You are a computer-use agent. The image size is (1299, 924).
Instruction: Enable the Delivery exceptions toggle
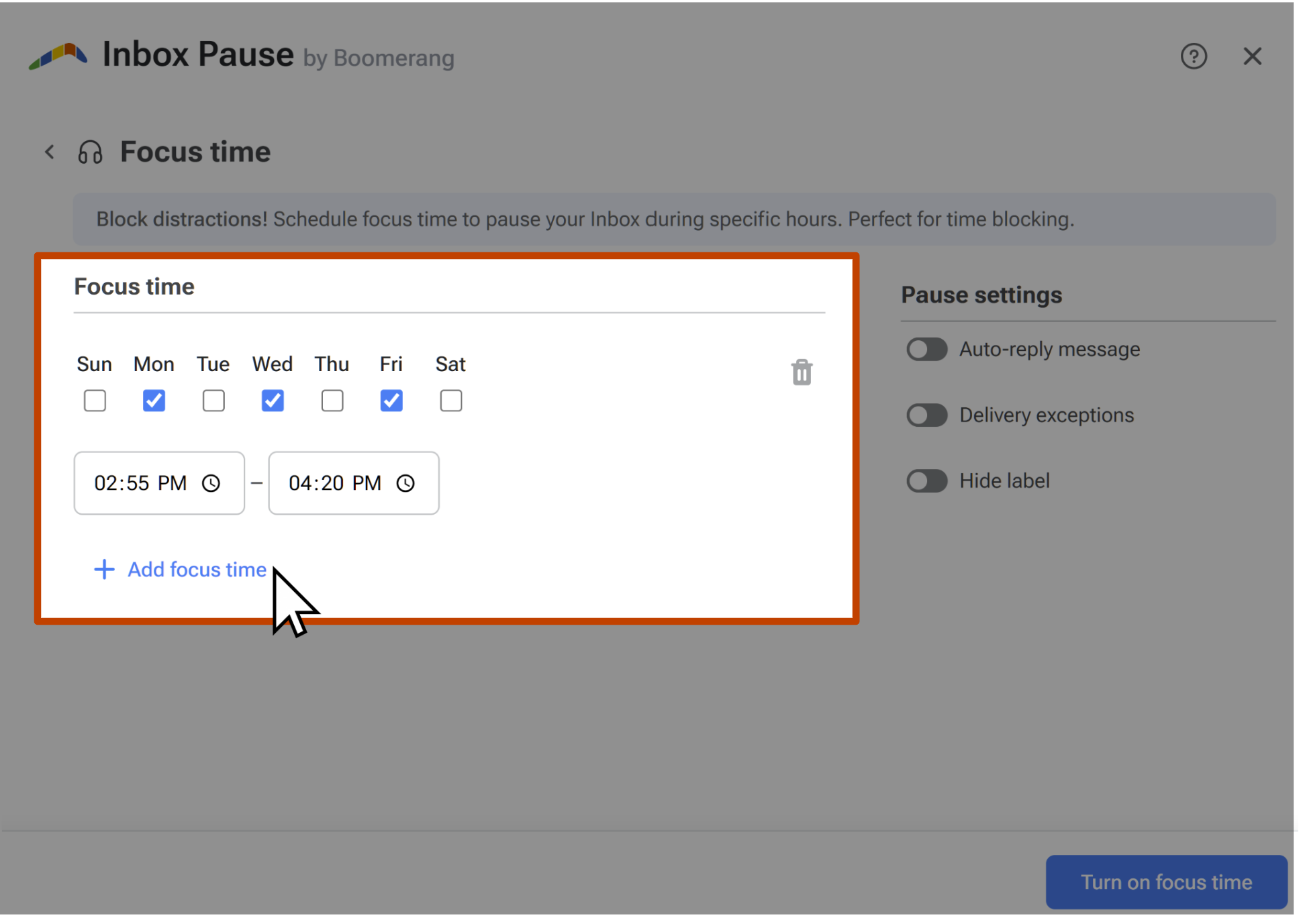click(x=926, y=415)
